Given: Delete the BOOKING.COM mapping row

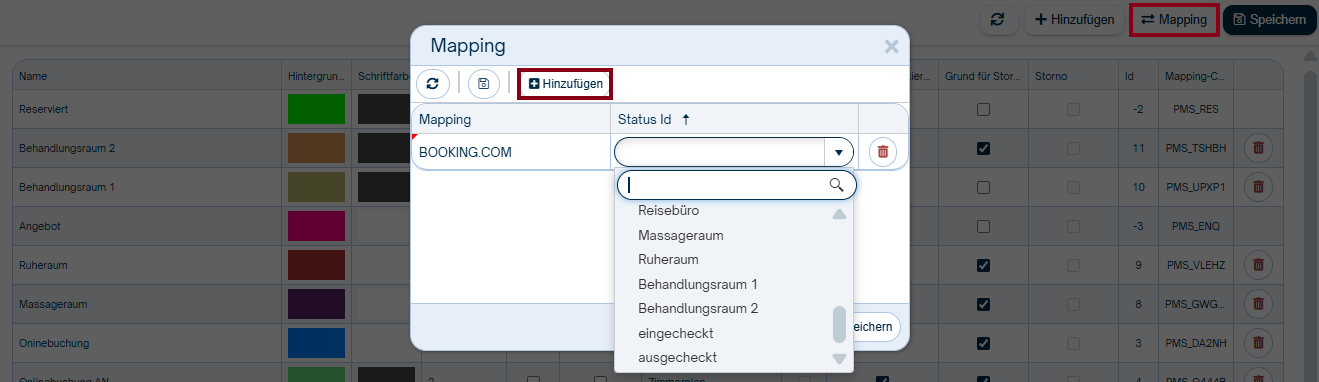Looking at the screenshot, I should (x=883, y=152).
